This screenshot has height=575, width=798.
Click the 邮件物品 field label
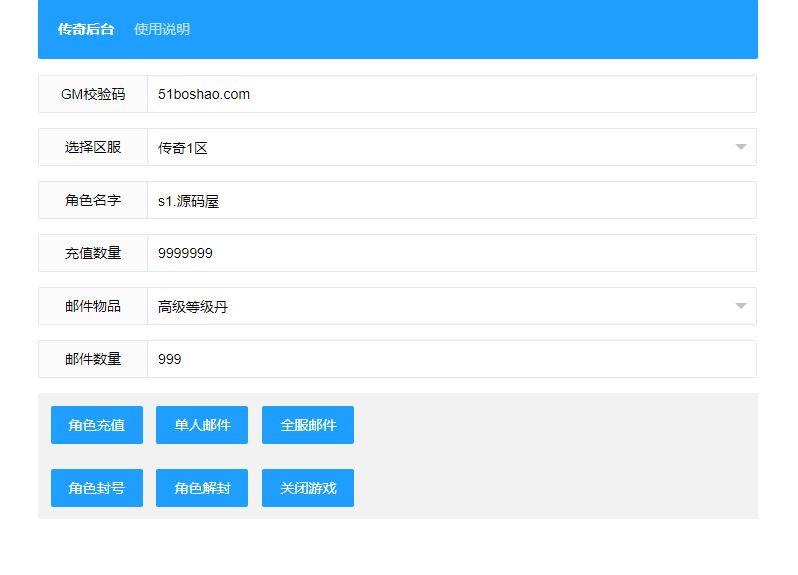click(x=93, y=306)
